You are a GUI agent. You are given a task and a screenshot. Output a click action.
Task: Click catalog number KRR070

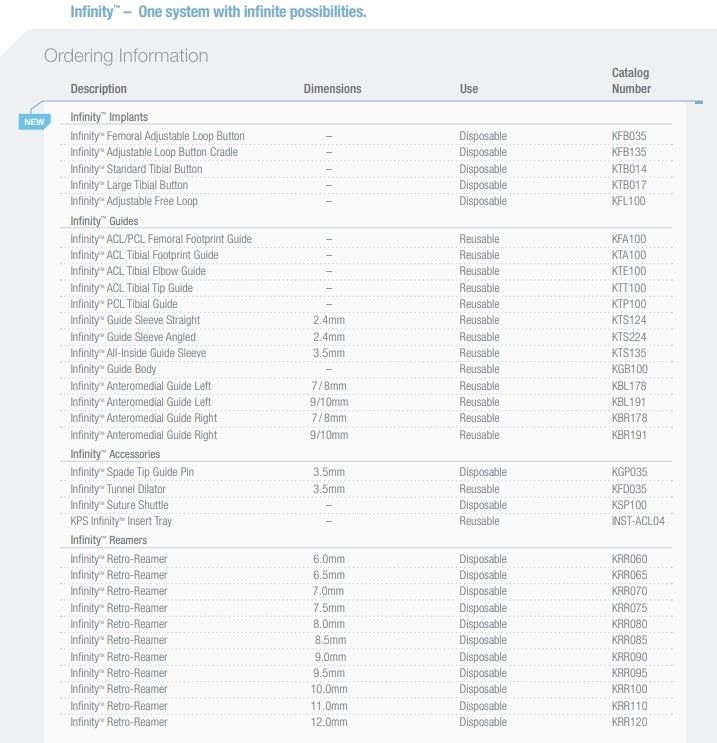tap(629, 591)
